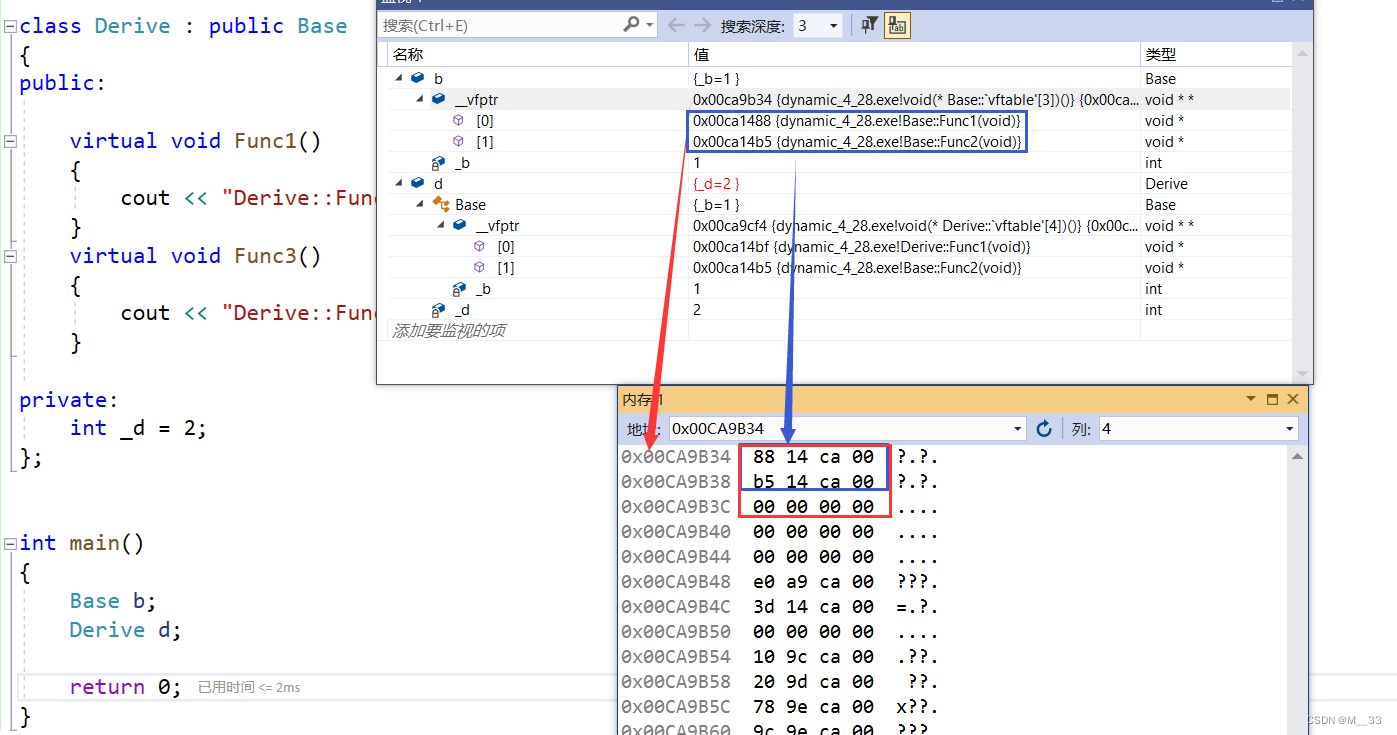Collapse the Func3 function code block
Viewport: 1397px width, 735px height.
(10, 256)
